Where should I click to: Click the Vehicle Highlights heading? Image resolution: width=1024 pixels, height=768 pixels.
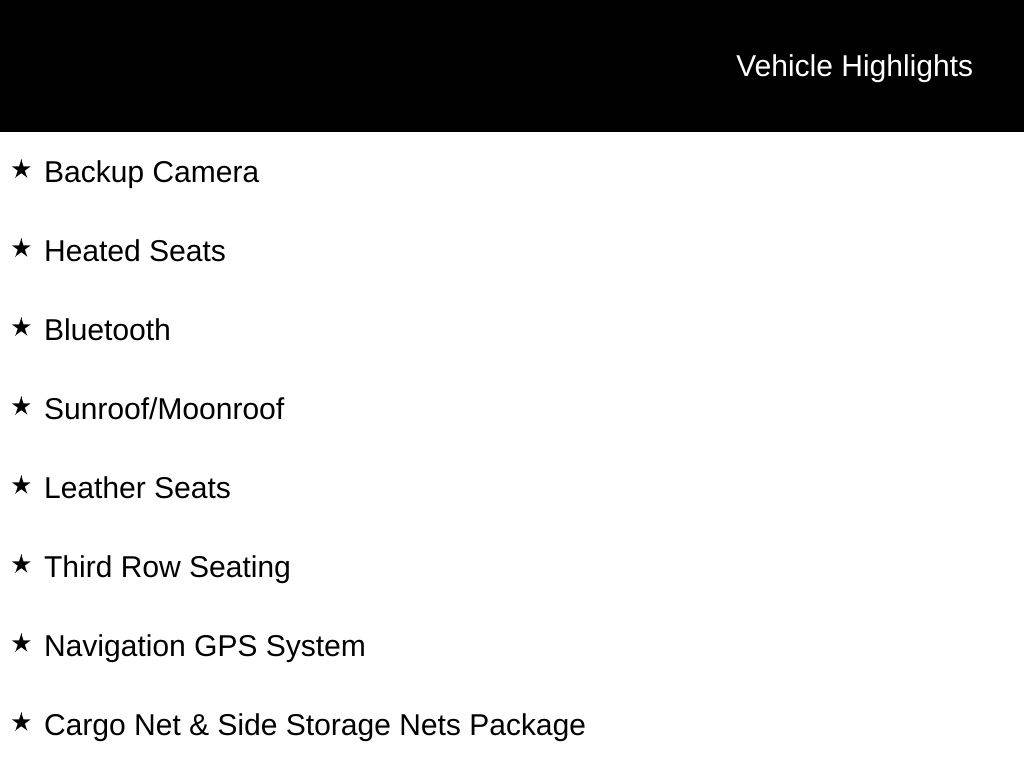click(854, 67)
